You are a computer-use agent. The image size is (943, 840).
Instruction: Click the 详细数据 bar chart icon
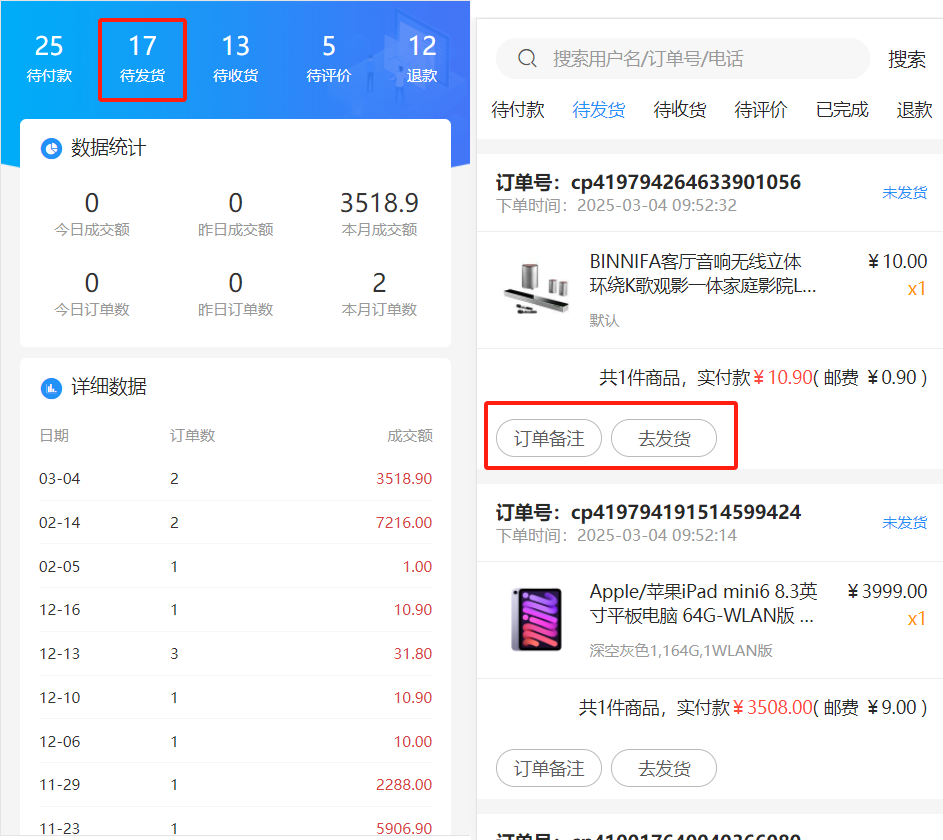coord(51,388)
